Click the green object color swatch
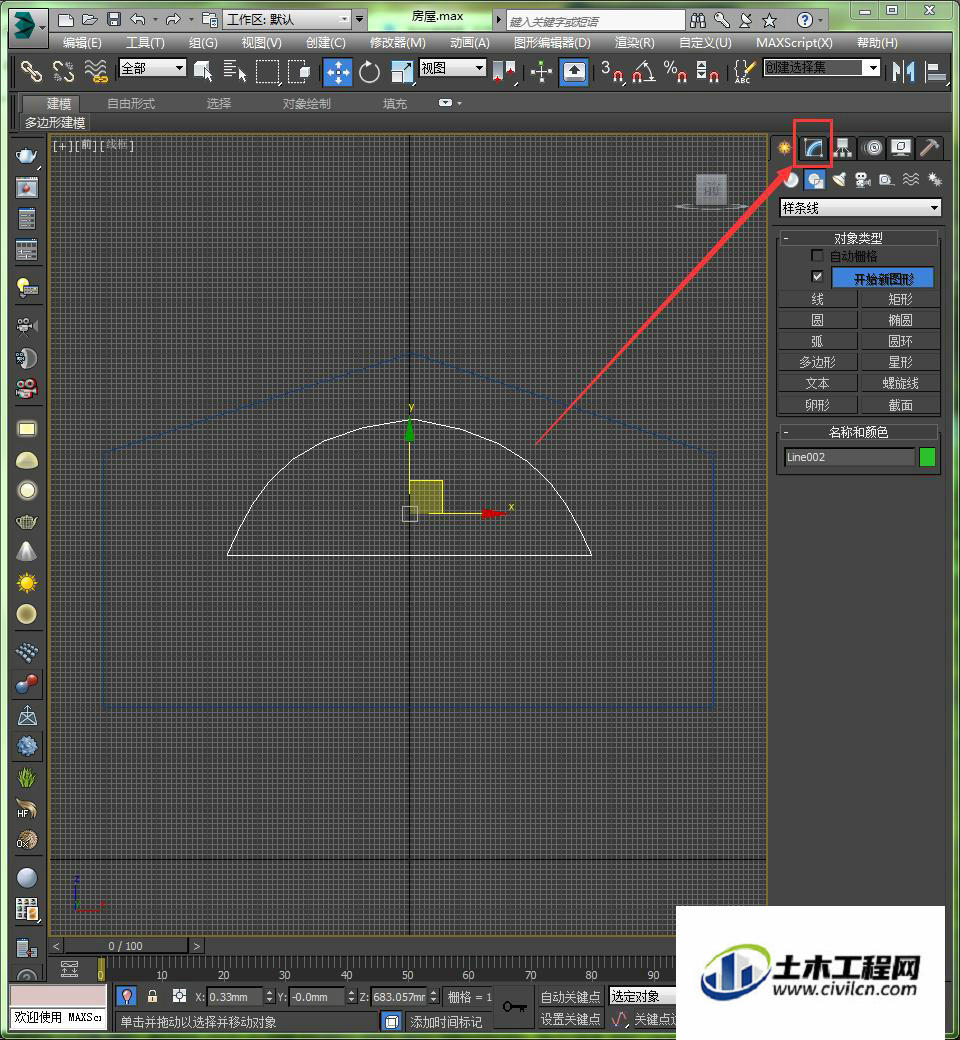The image size is (960, 1040). [927, 457]
